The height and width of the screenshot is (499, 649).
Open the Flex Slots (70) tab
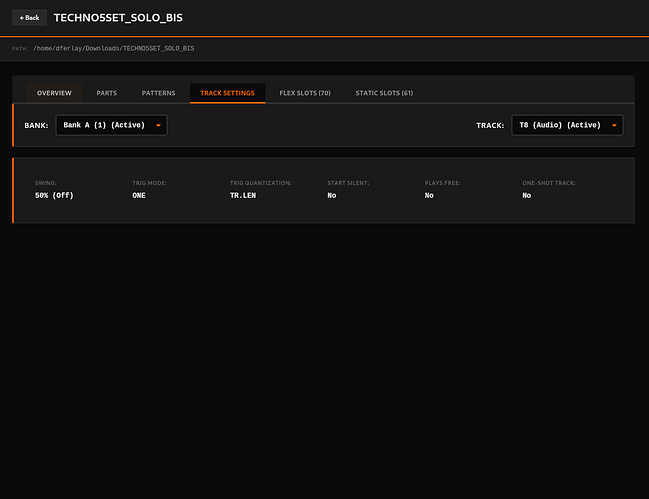coord(305,93)
